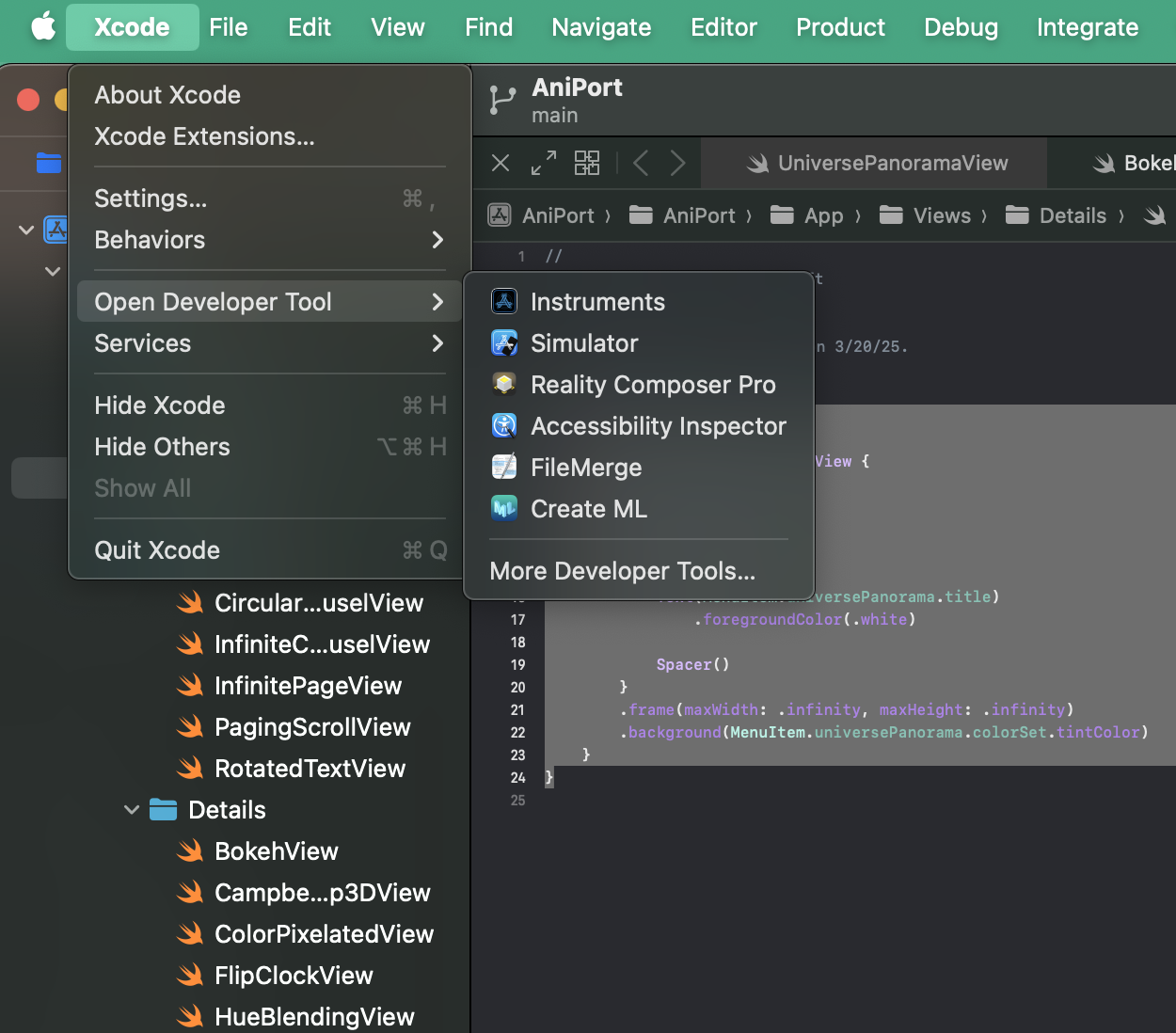Go forward with the right chevron
1176x1033 pixels.
coord(677,164)
